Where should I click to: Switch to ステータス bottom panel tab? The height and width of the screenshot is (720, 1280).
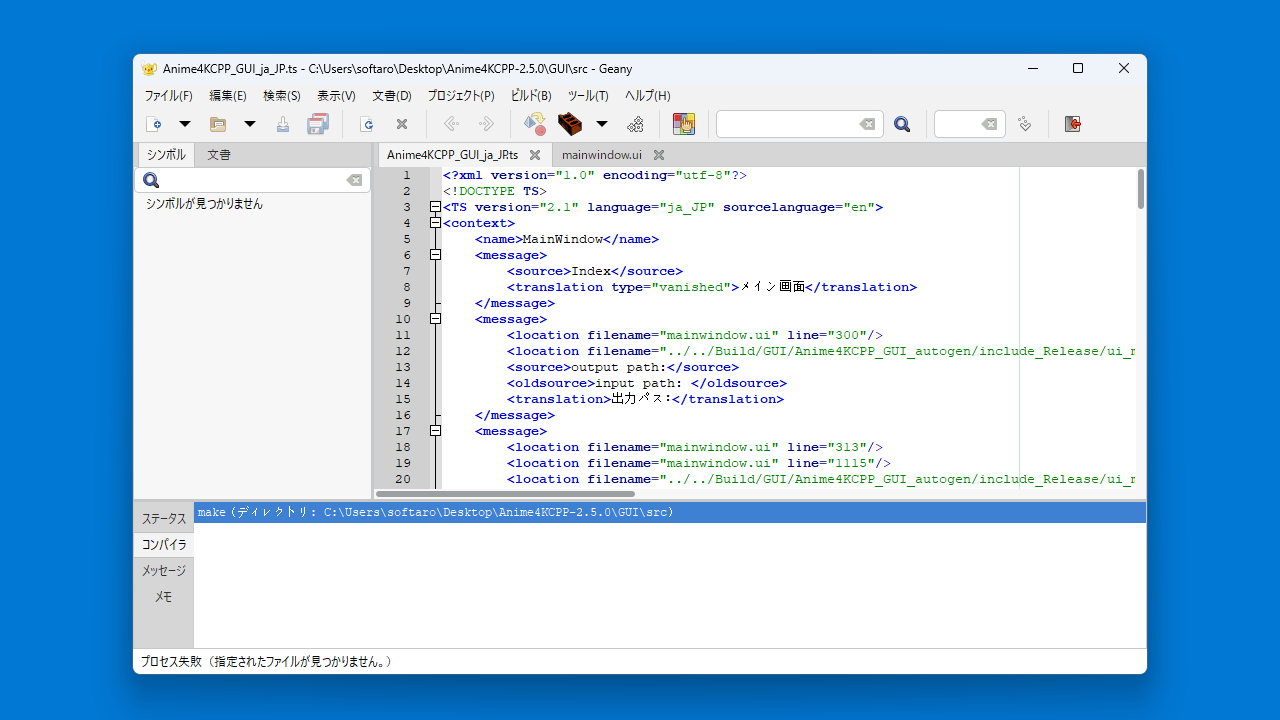(164, 519)
